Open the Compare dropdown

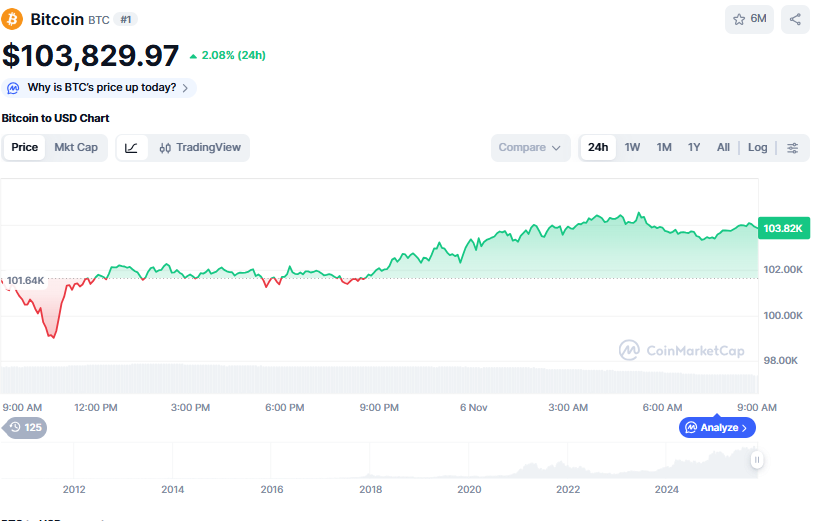pyautogui.click(x=530, y=148)
